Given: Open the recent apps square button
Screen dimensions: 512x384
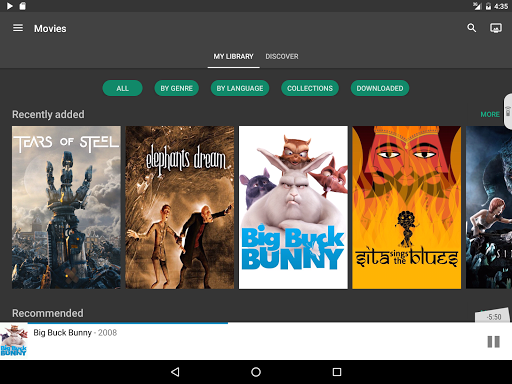Looking at the screenshot, I should 337,372.
